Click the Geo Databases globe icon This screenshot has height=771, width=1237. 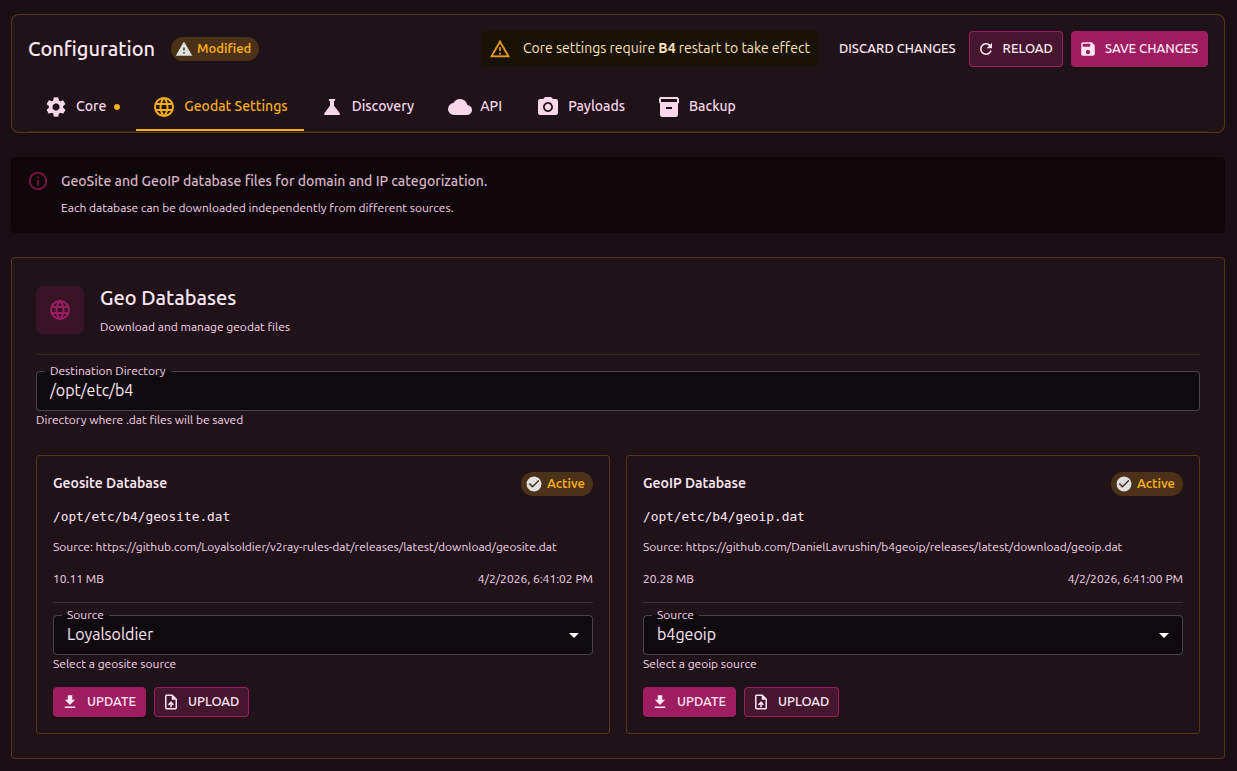(x=60, y=310)
